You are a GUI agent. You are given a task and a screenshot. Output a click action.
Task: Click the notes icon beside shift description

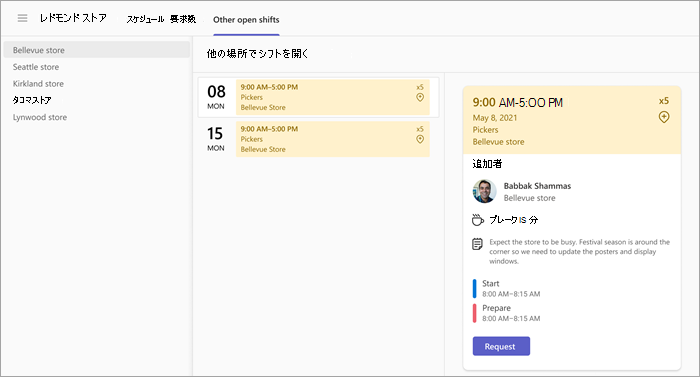477,244
